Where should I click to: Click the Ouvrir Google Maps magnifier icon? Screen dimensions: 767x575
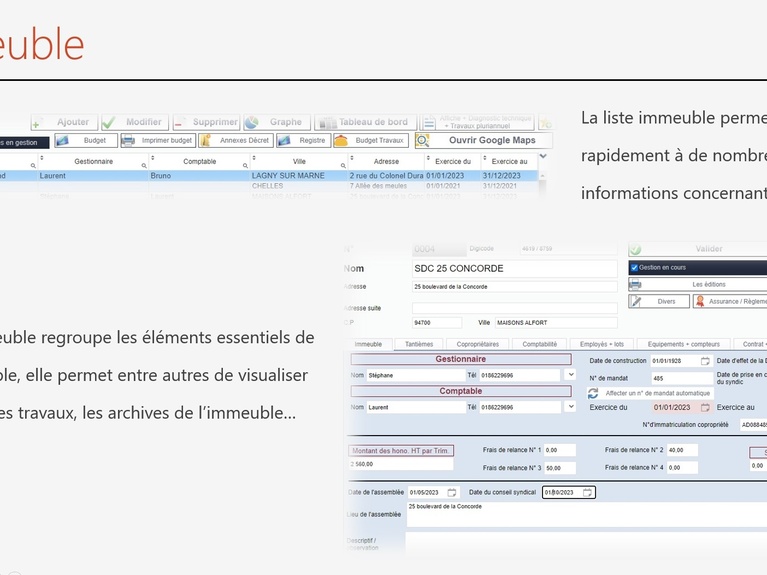click(x=423, y=141)
